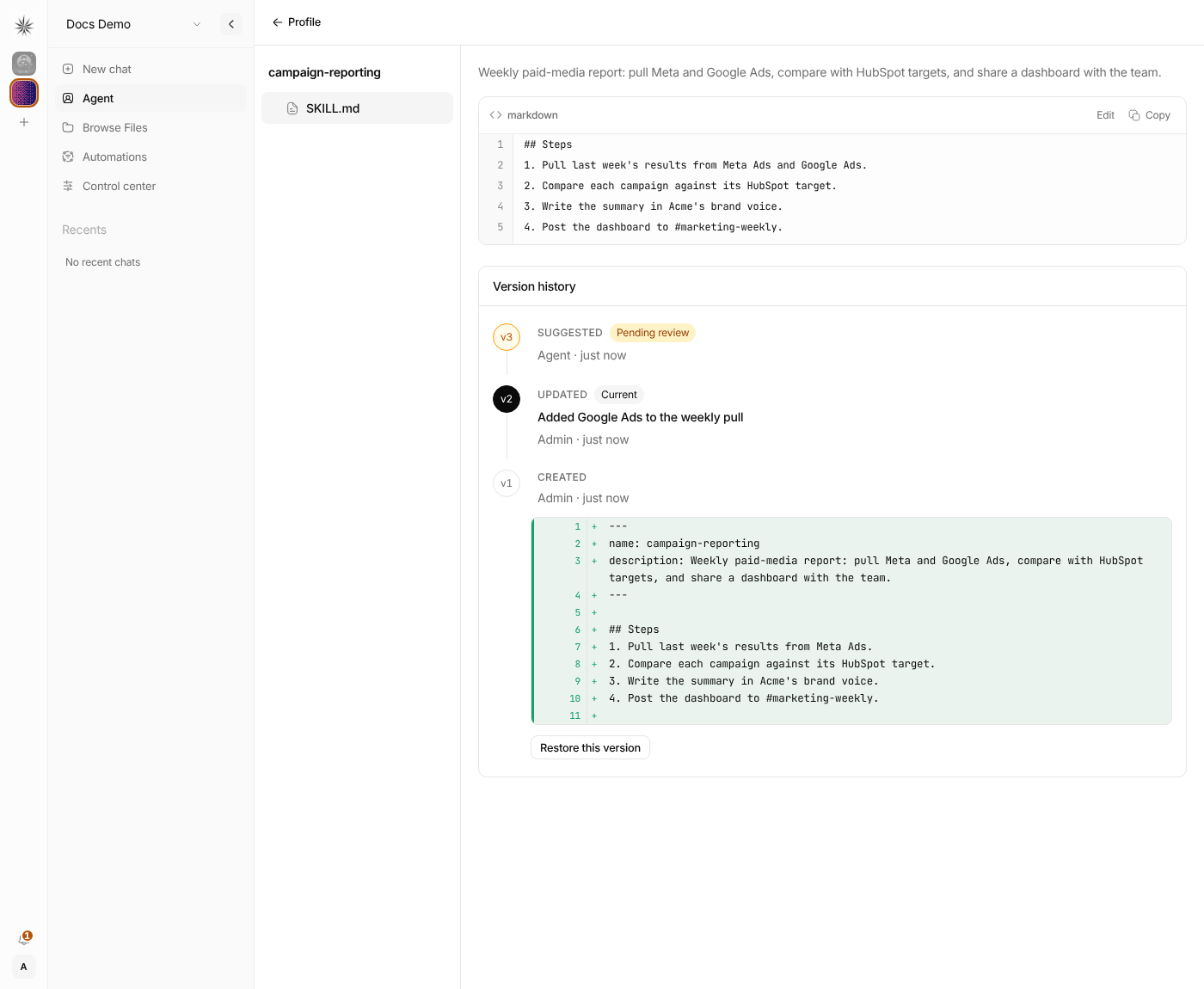Expand the v2 version marker
This screenshot has width=1204, height=989.
coord(507,399)
